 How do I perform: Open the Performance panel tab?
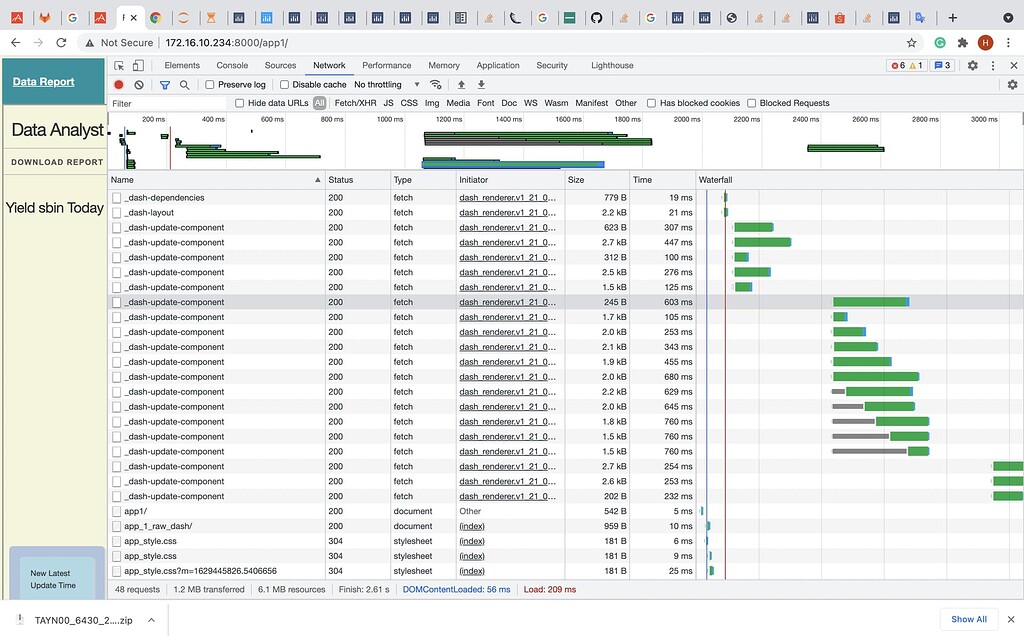[387, 65]
